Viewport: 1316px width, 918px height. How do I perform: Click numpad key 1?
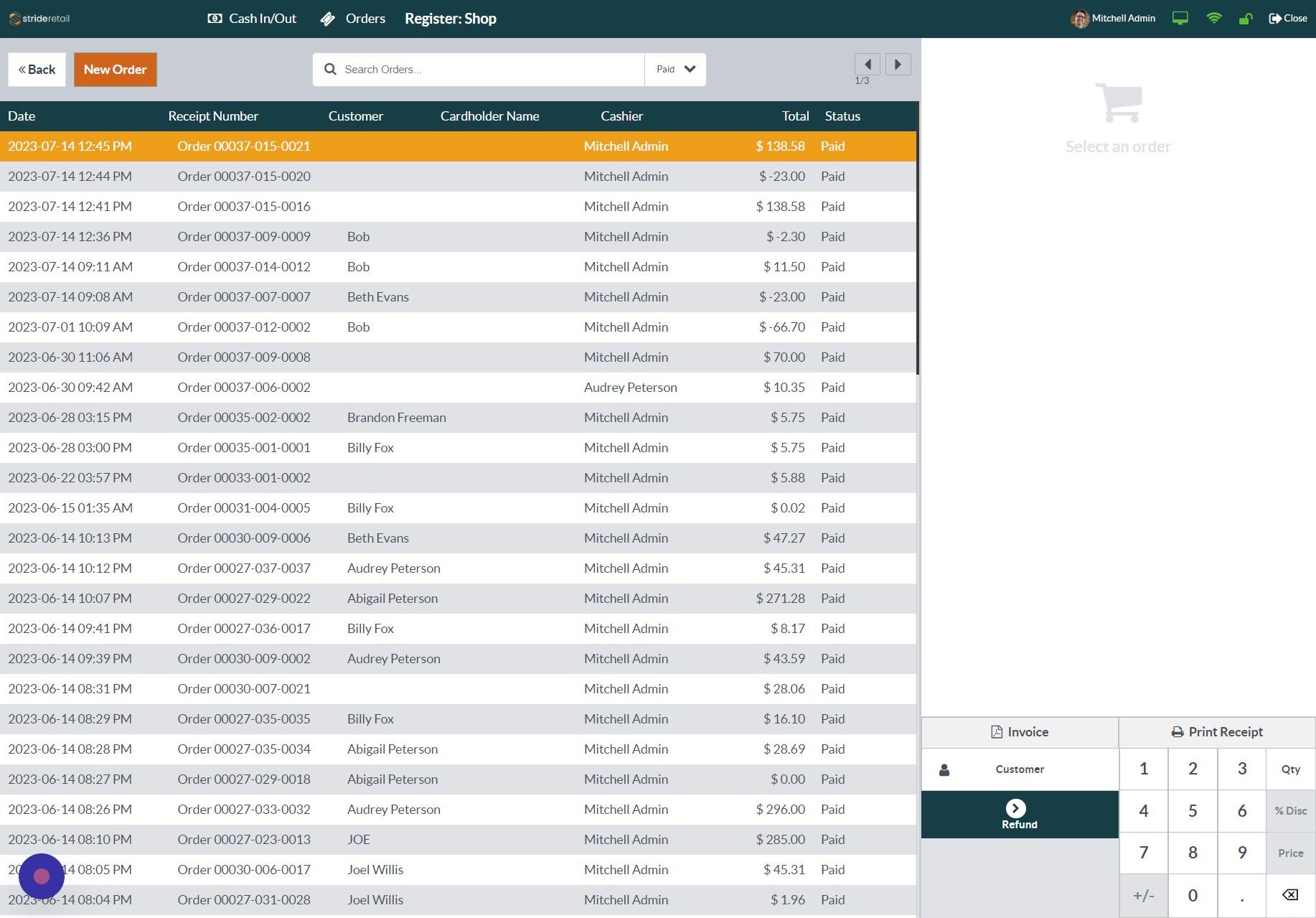(1144, 769)
